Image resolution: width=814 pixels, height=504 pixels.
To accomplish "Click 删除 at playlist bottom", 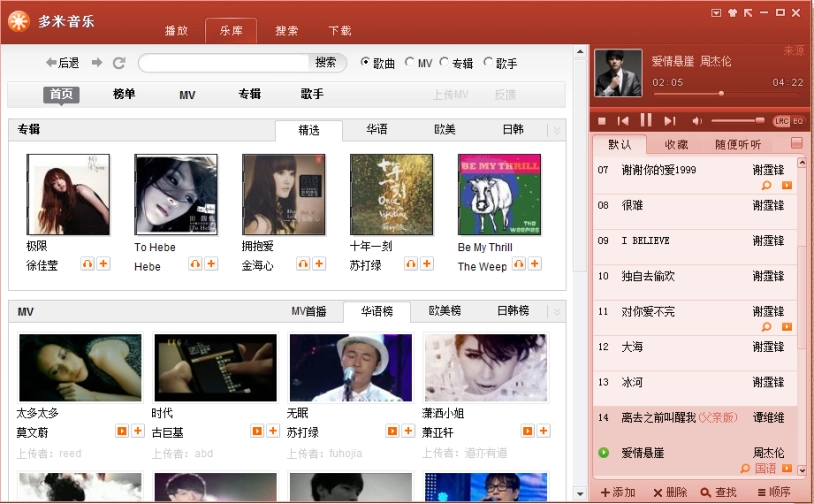I will coord(670,492).
